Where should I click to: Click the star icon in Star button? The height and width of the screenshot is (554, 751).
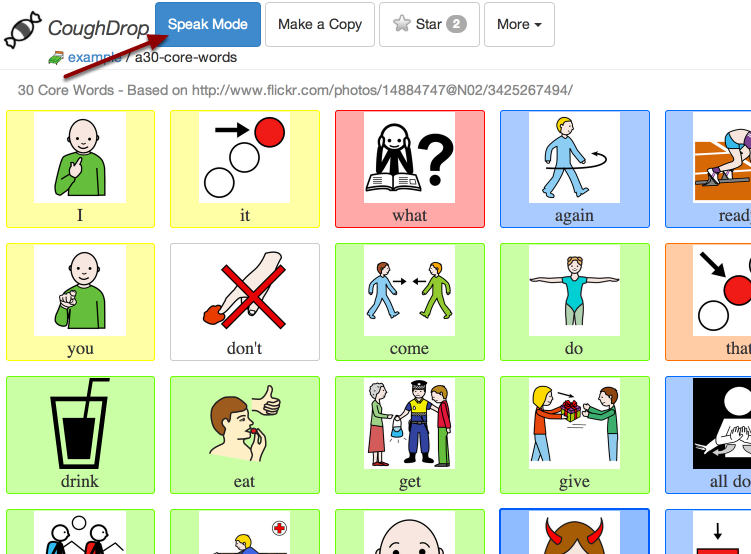[401, 23]
